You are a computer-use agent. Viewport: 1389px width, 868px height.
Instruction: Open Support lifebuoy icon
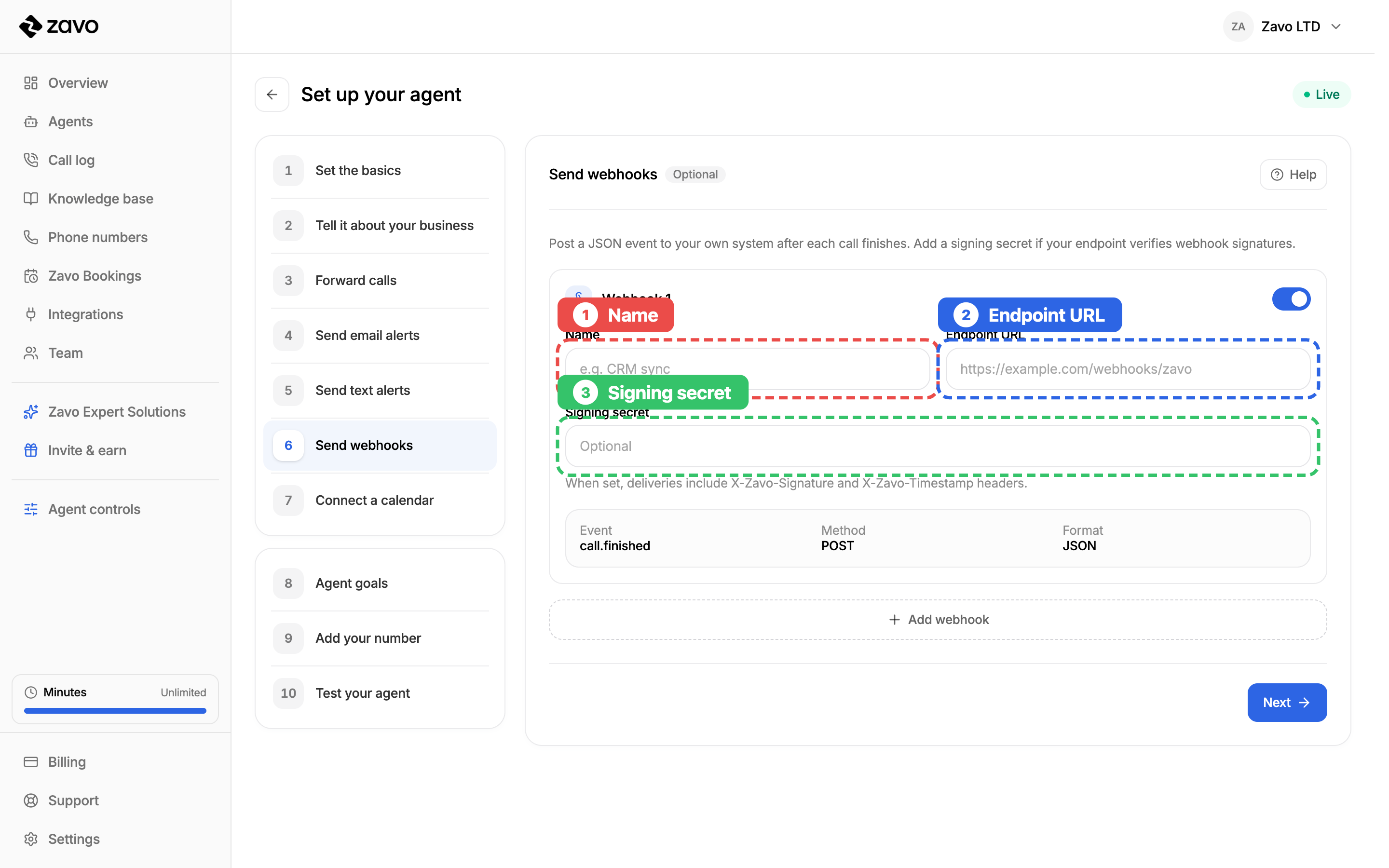click(31, 800)
